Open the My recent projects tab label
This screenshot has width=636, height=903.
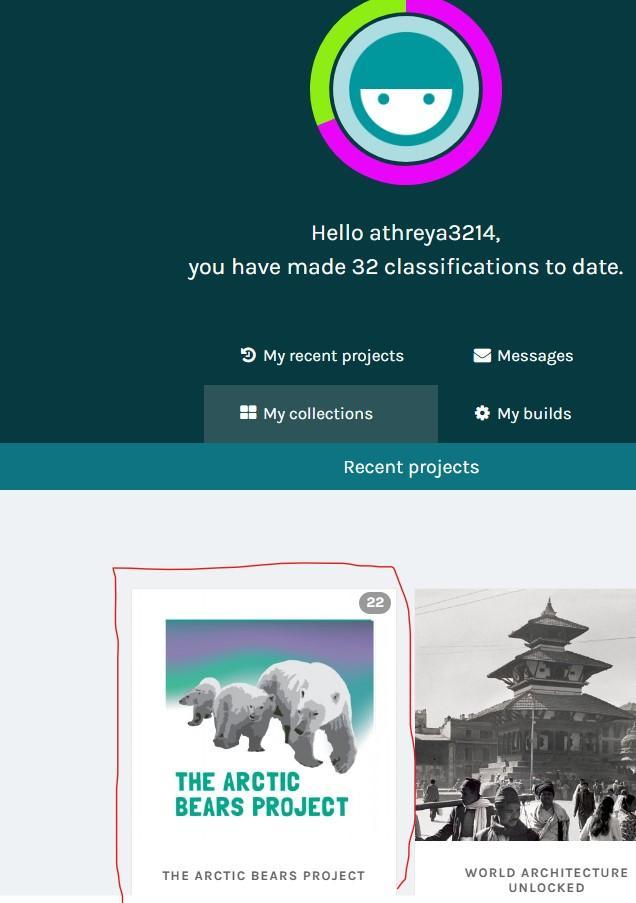click(333, 356)
